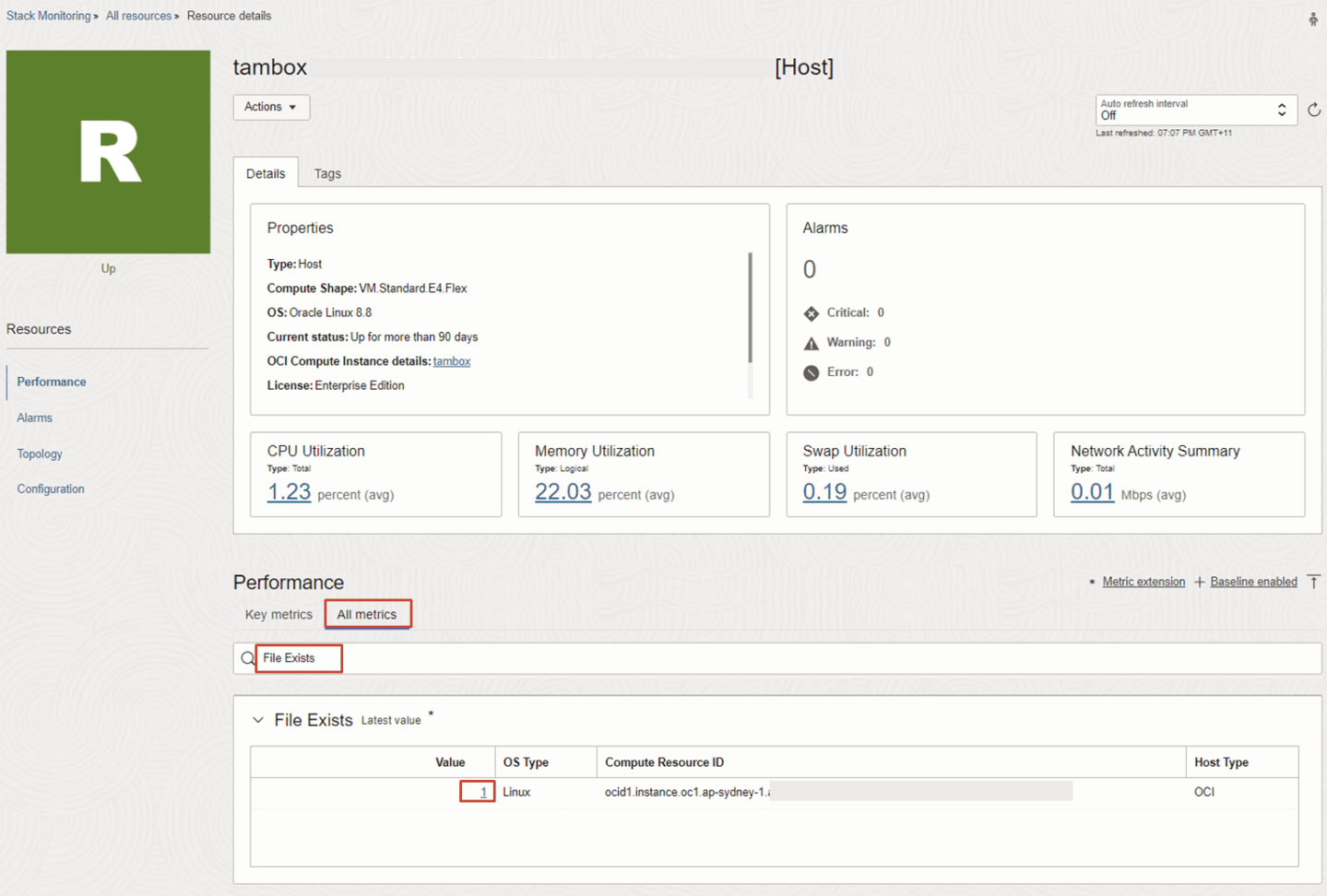Screen dimensions: 1327x896
Task: Click the Critical alarms diamond icon
Action: [x=812, y=313]
